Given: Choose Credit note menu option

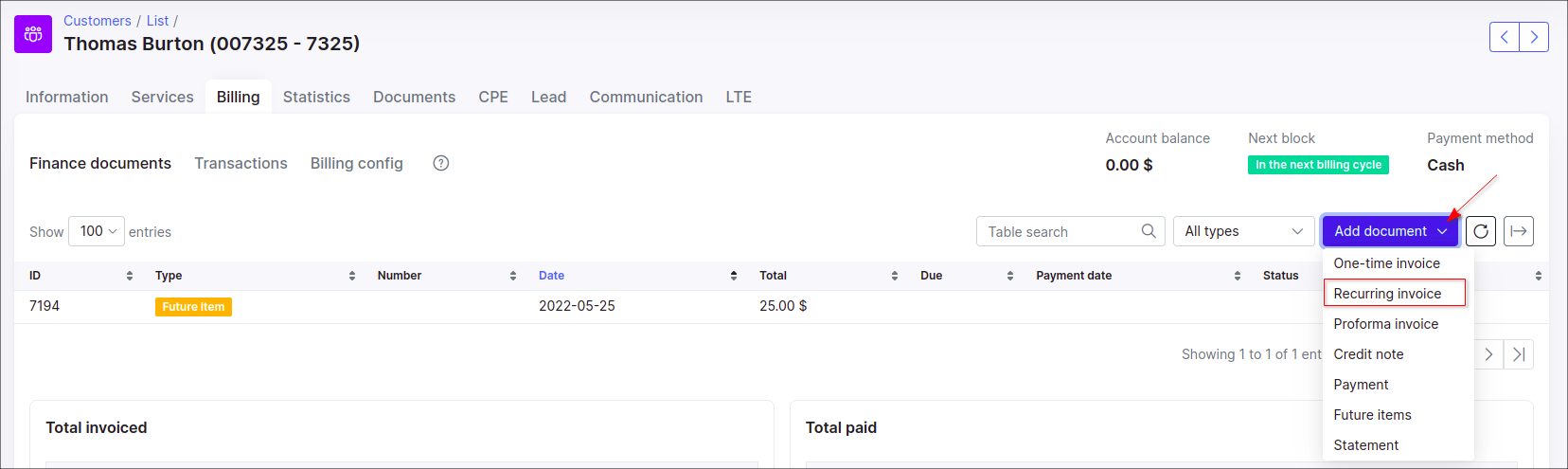Looking at the screenshot, I should pos(1368,354).
